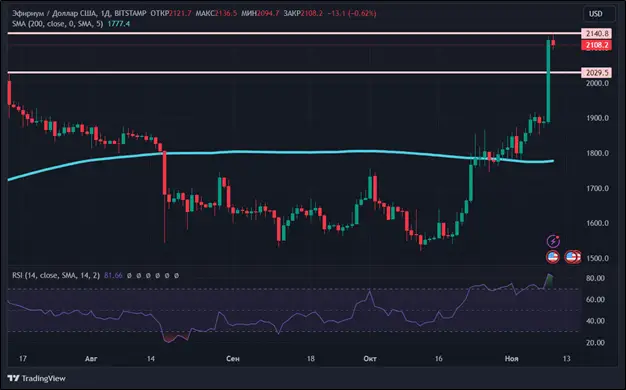
Task: Click the 17 date on the time axis
Action: tap(23, 359)
